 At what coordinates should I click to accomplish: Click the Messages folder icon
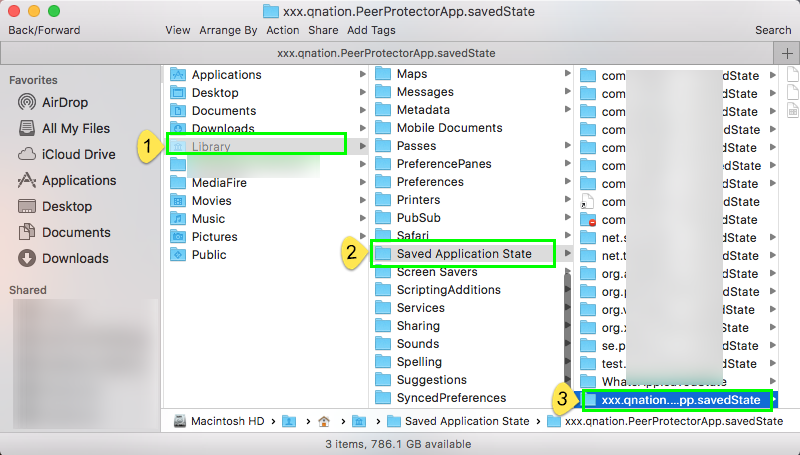tap(383, 92)
